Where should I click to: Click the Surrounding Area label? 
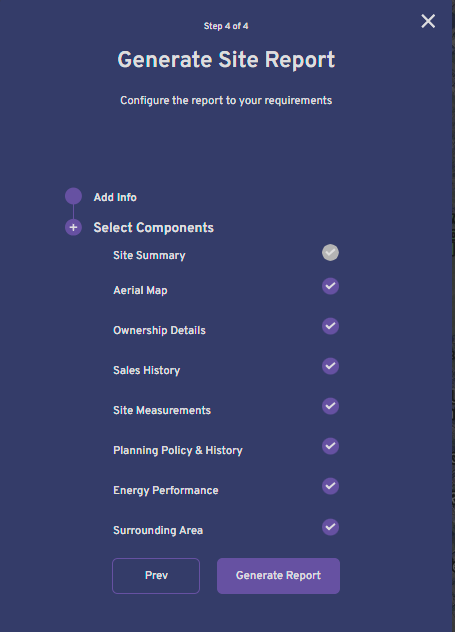coord(158,530)
